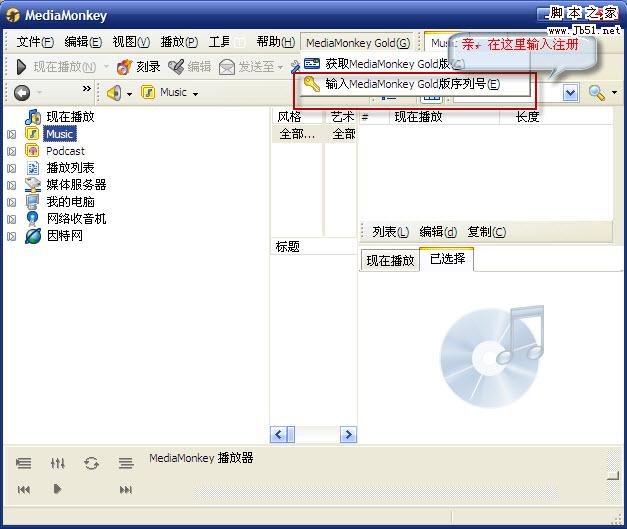Open the 编辑(E) menu

point(83,42)
